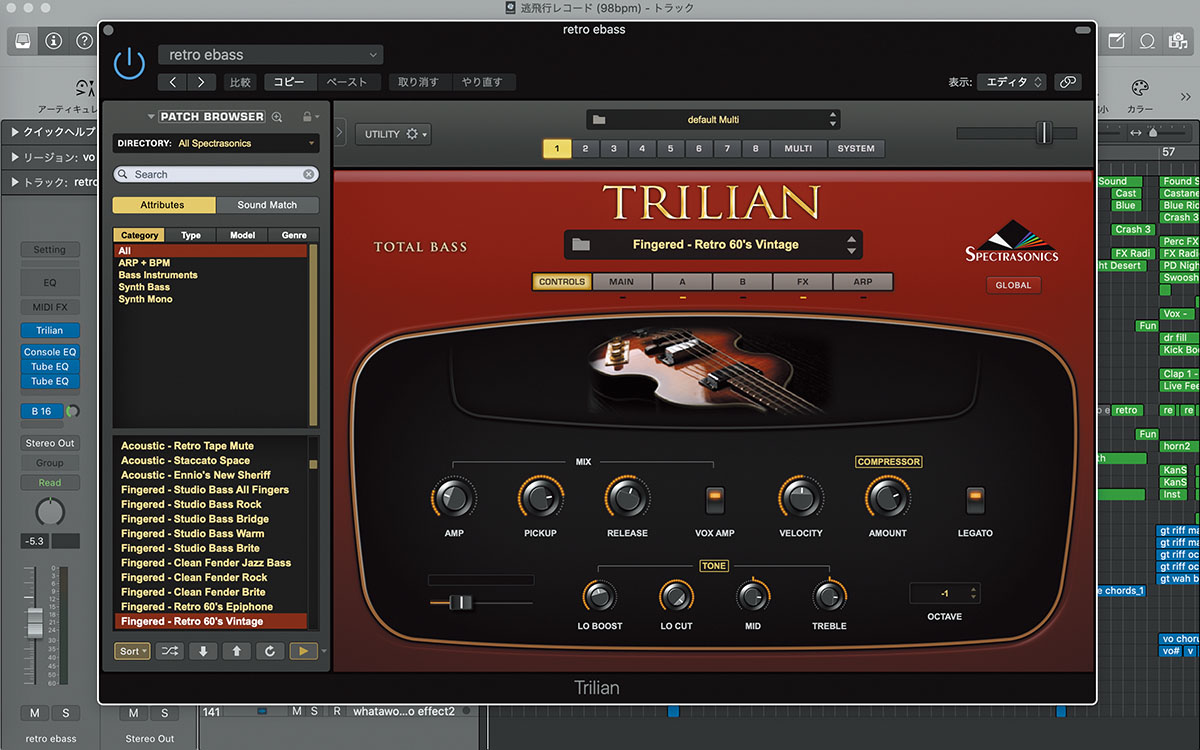
Task: Select the Sound Match mode in browser
Action: click(267, 205)
